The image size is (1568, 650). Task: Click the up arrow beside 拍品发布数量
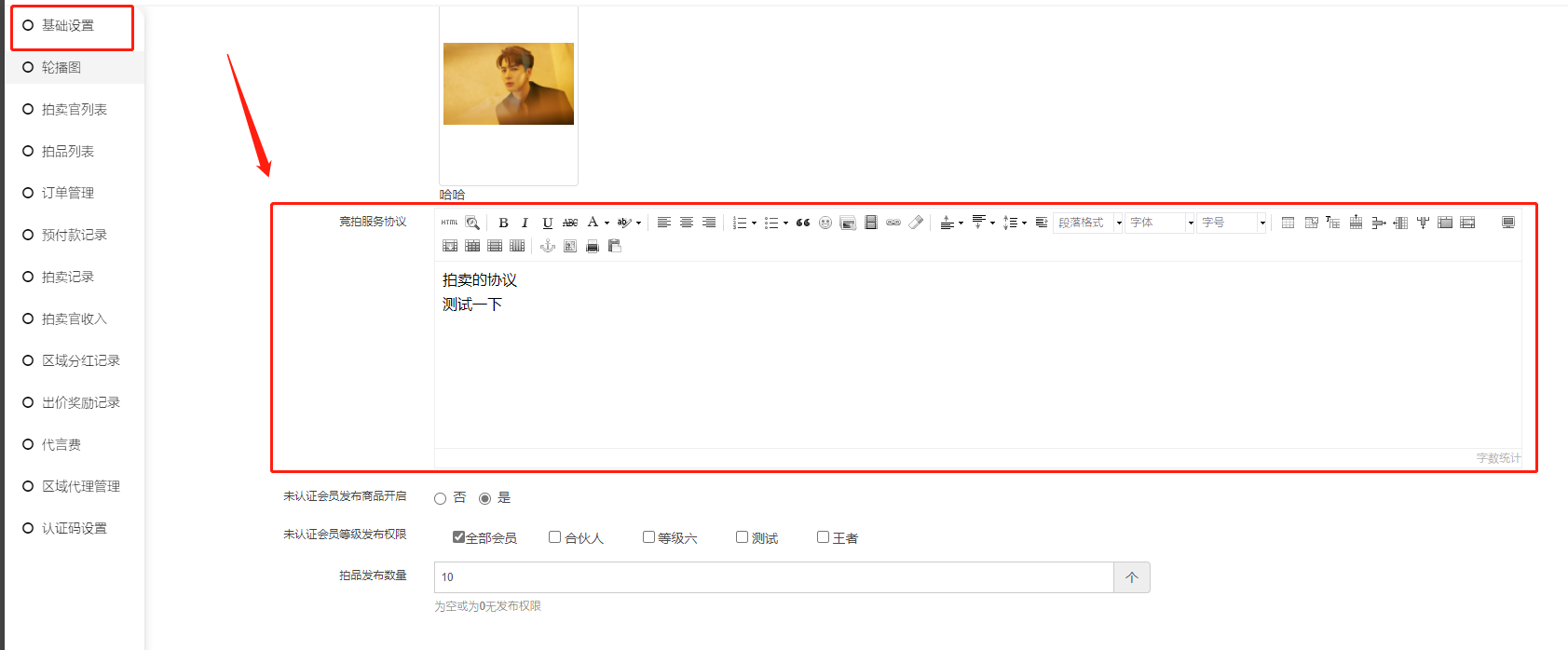1132,577
